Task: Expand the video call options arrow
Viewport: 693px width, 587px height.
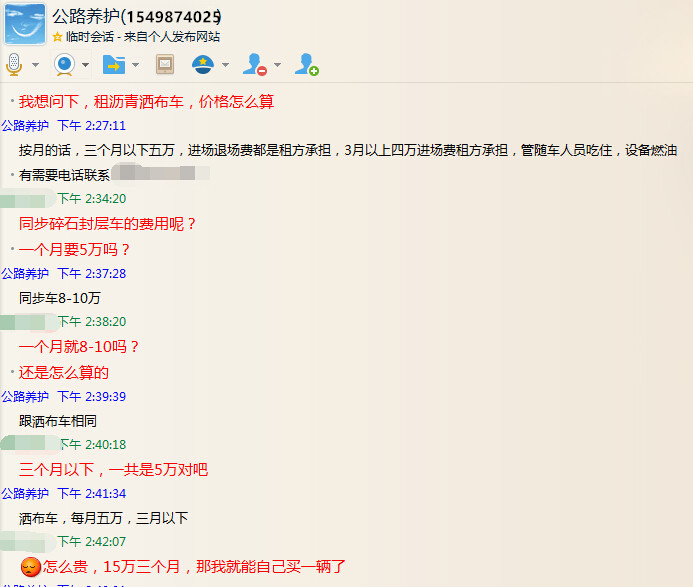Action: 86,65
